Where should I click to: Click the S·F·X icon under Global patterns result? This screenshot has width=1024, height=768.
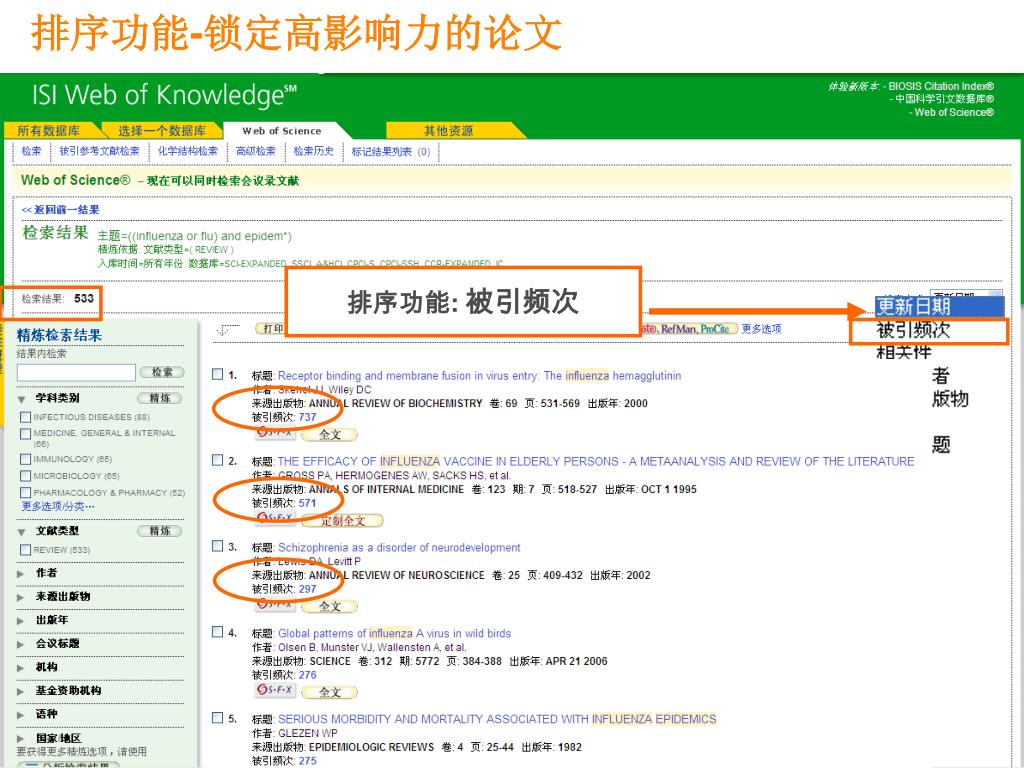coord(275,690)
